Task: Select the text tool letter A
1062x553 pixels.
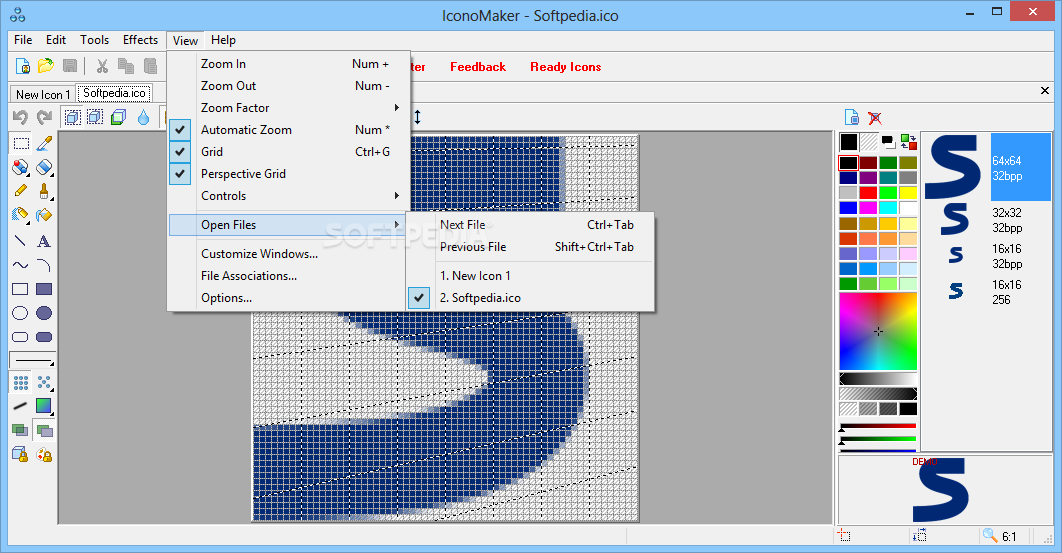Action: [44, 241]
